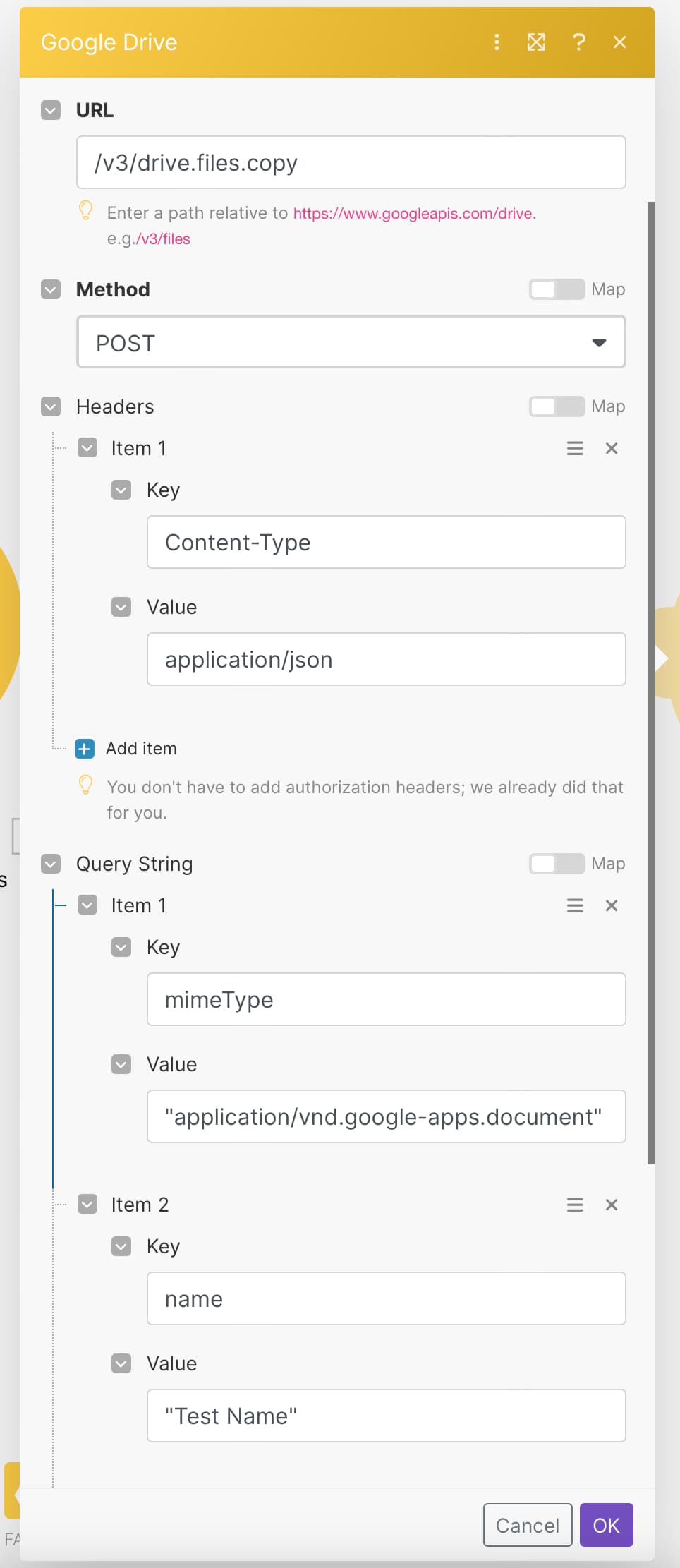This screenshot has height=1568, width=680.
Task: Remove Query String Item 2 with X icon
Action: coord(612,1205)
